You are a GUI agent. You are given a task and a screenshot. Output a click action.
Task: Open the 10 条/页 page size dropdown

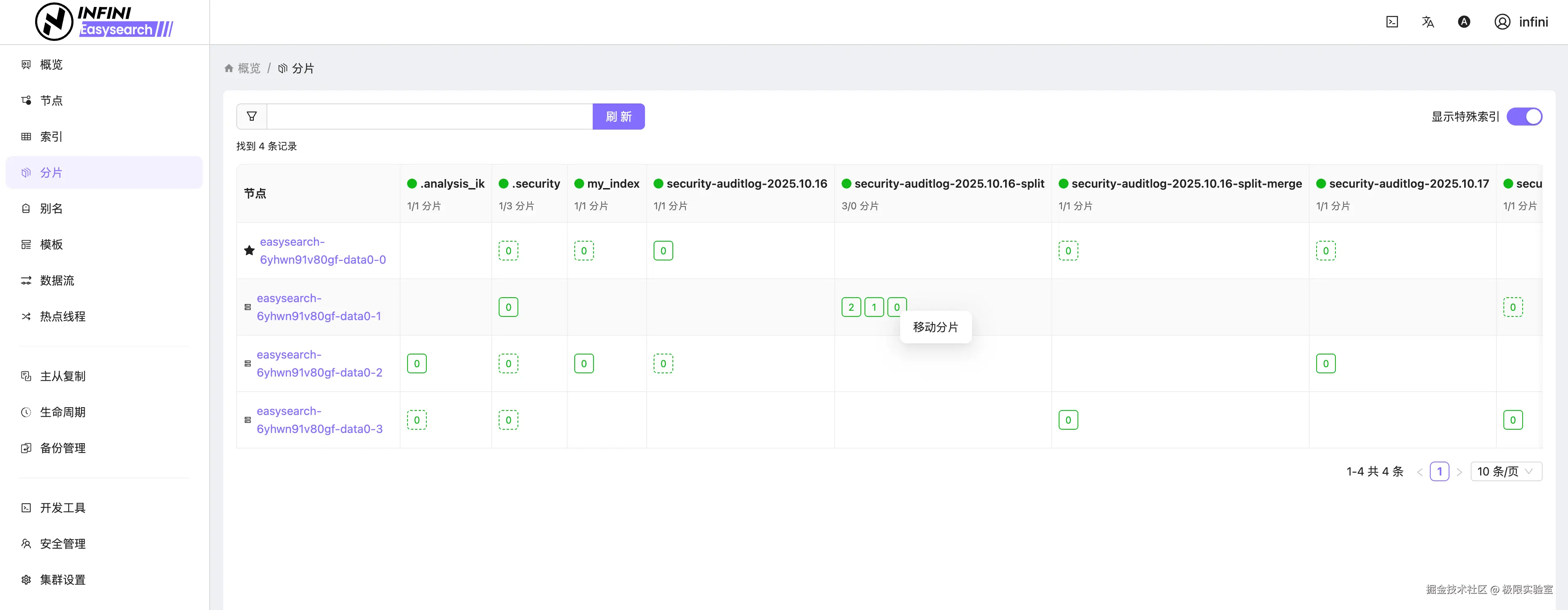click(x=1505, y=471)
